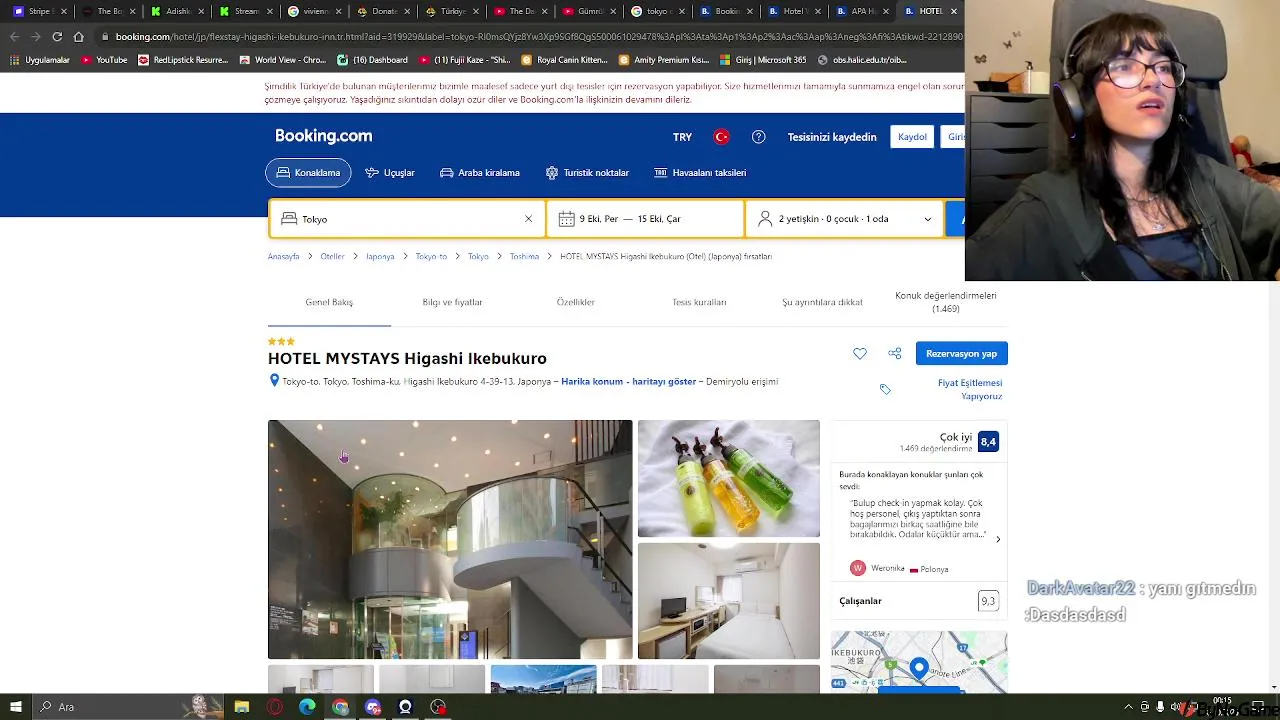
Task: Open the help question mark icon
Action: tap(759, 137)
